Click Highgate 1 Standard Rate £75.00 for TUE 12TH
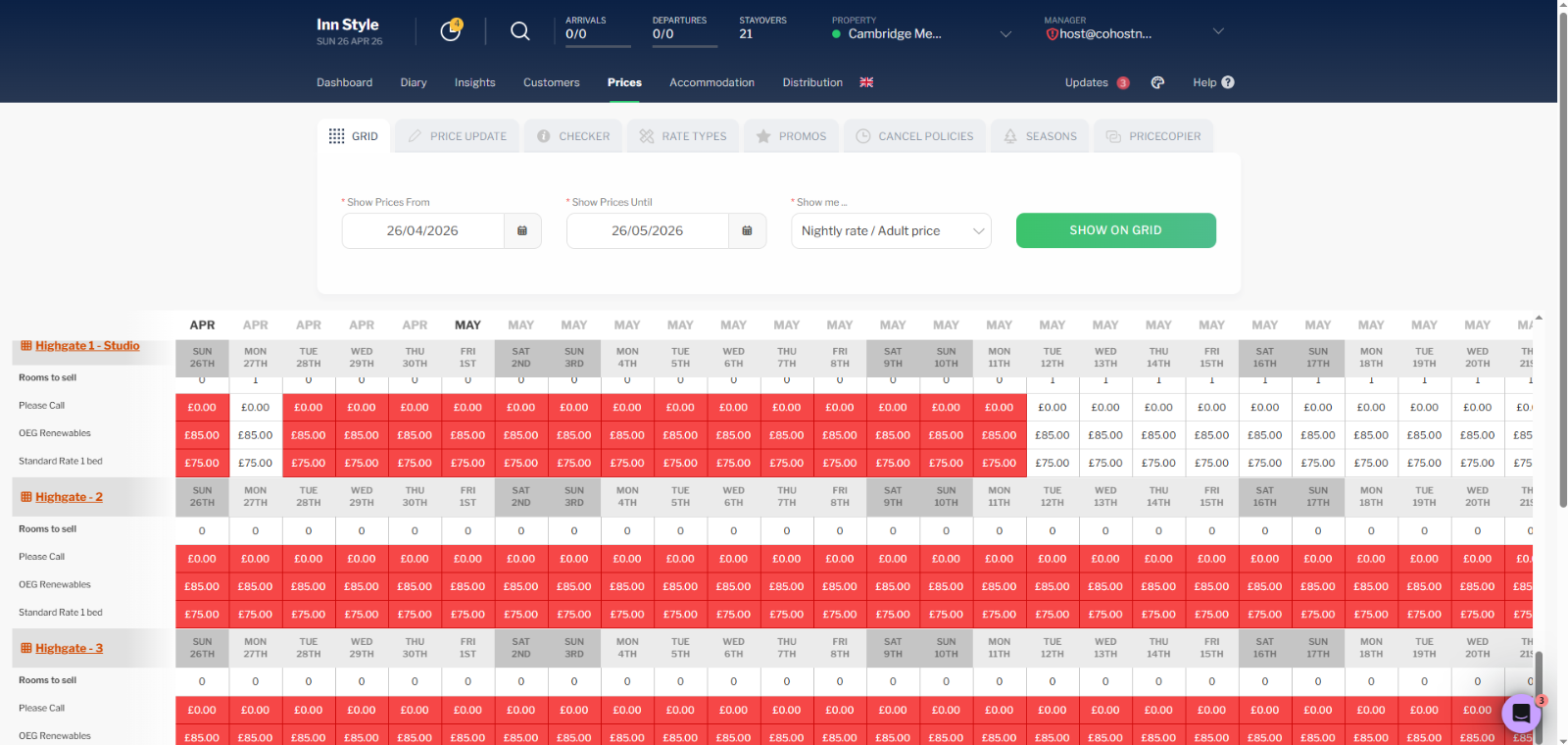 tap(1053, 463)
